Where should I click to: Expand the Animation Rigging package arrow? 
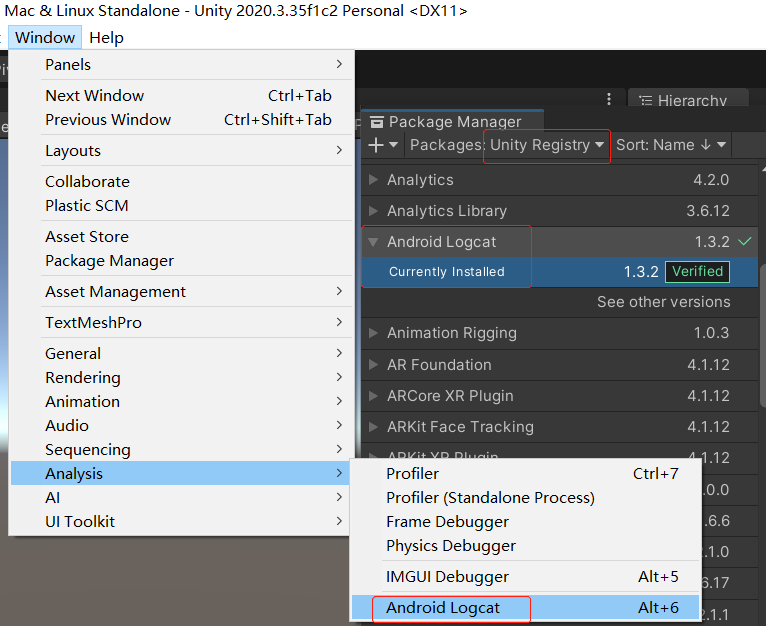click(374, 333)
